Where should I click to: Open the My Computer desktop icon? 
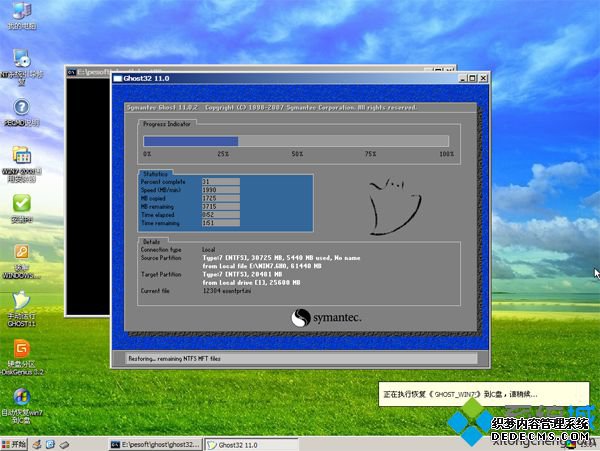[x=21, y=12]
